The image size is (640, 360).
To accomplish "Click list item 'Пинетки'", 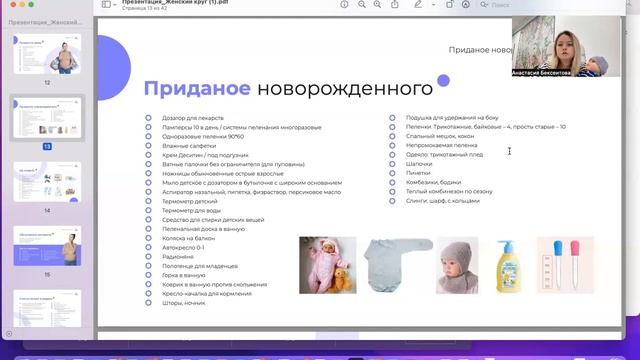I will 418,173.
